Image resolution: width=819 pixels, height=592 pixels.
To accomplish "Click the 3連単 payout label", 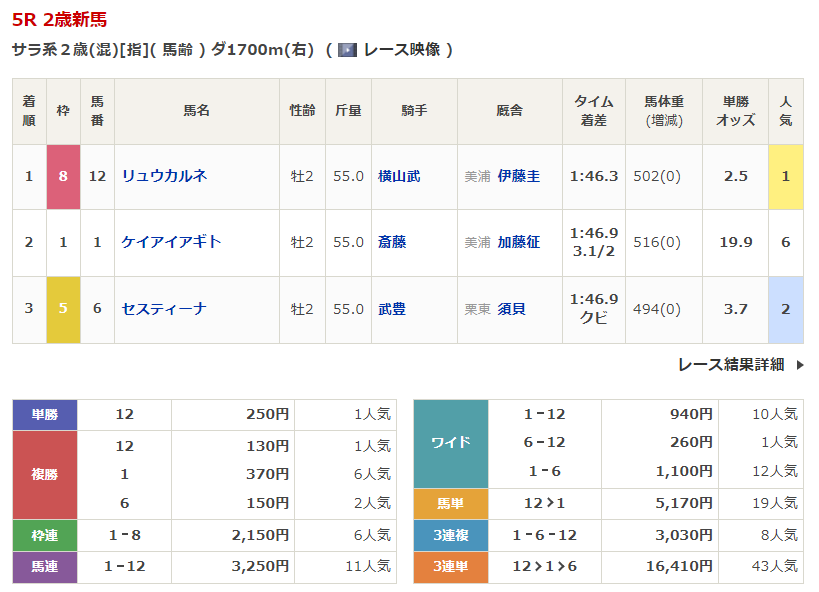I will click(451, 567).
